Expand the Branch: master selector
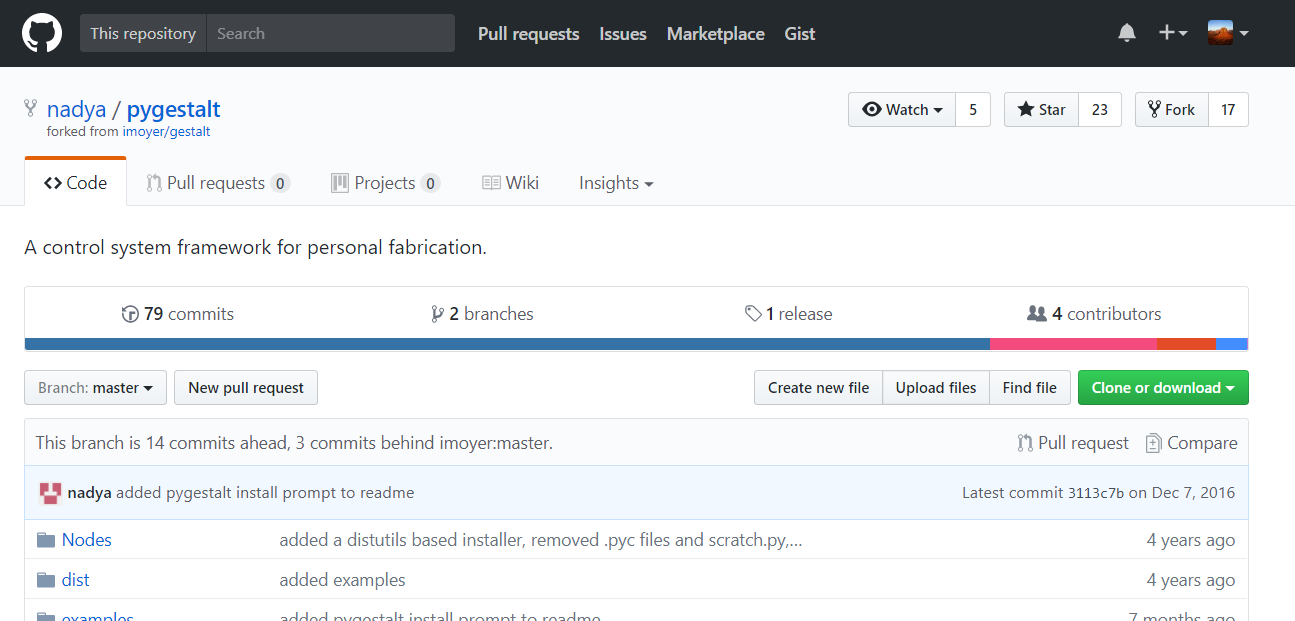Screen dimensions: 1295x621 96,388
